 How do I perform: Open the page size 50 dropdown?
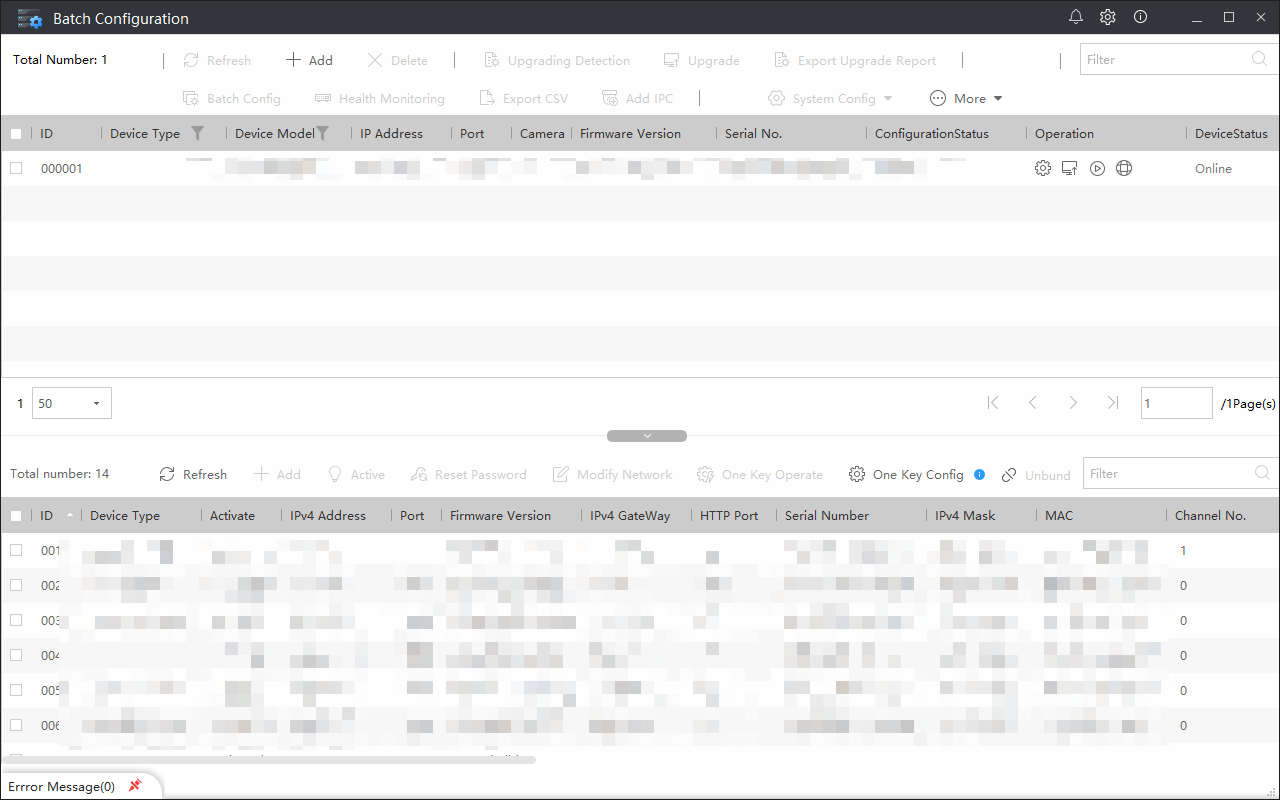(x=72, y=404)
